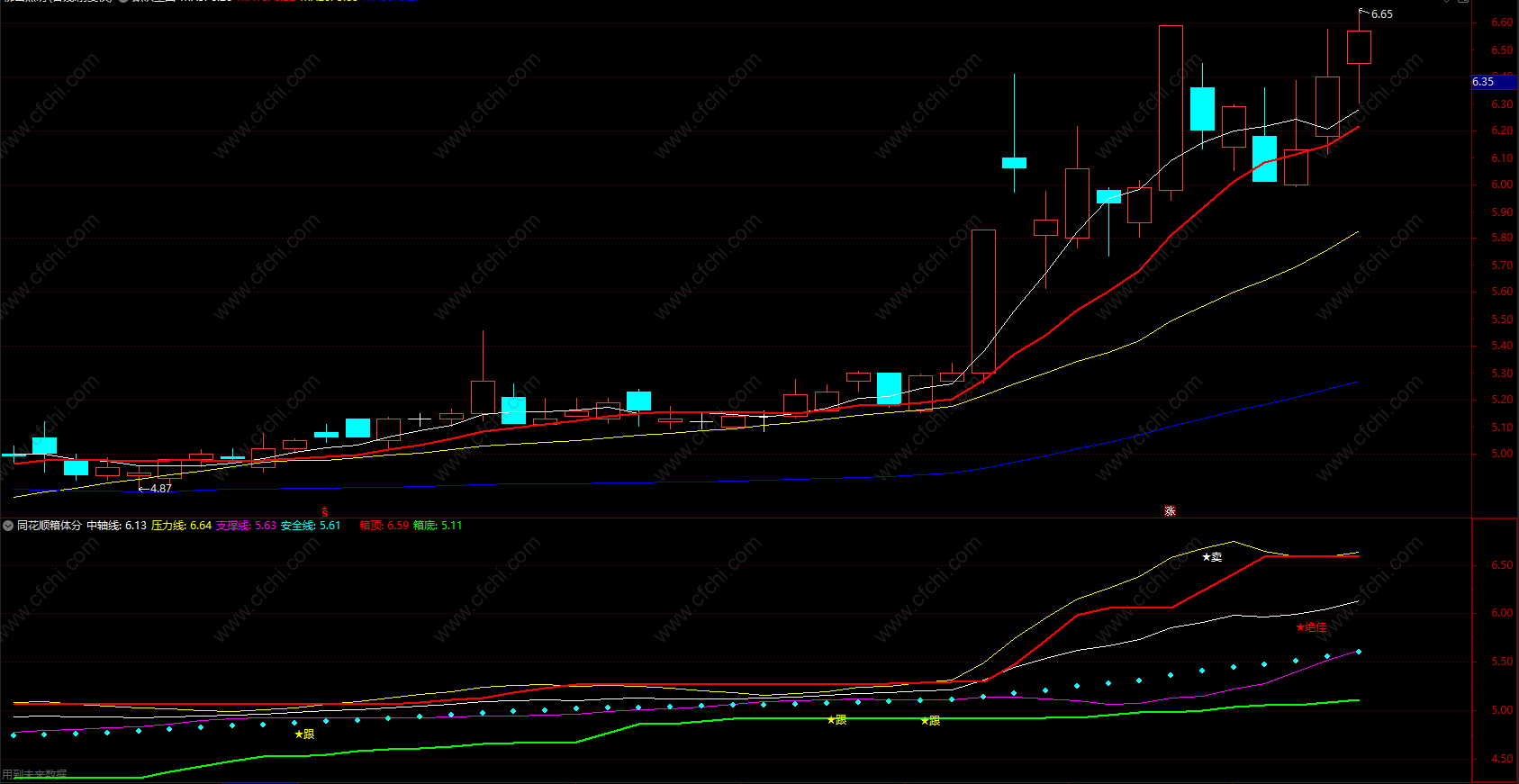Open the red 涨 event marker
Screen dimensions: 1519x784
[x=1170, y=511]
